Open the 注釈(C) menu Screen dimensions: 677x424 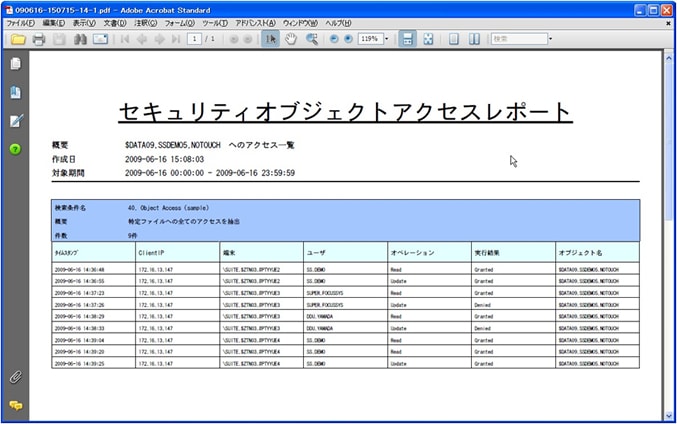[144, 22]
